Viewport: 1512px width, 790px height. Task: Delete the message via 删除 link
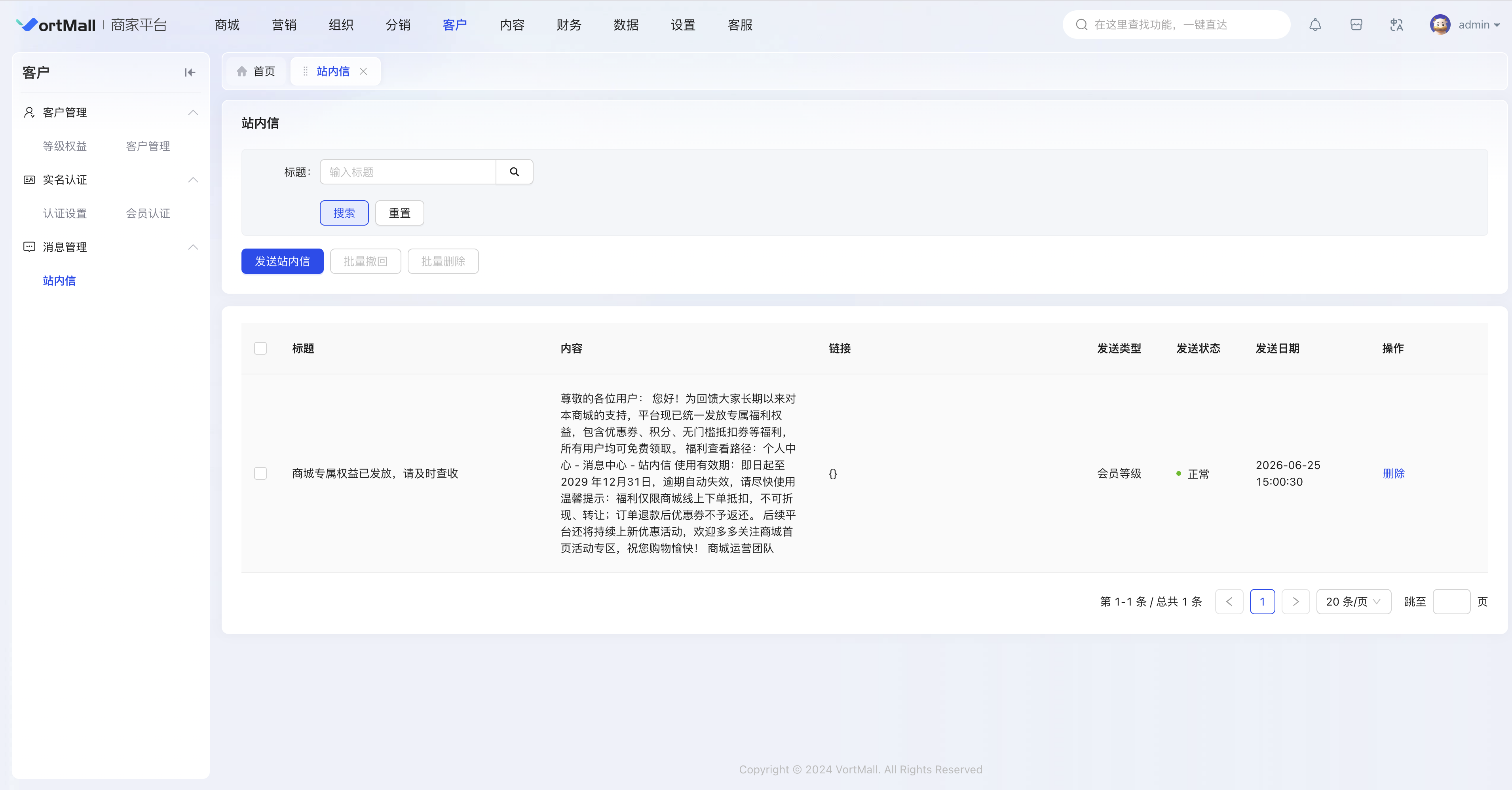1393,473
